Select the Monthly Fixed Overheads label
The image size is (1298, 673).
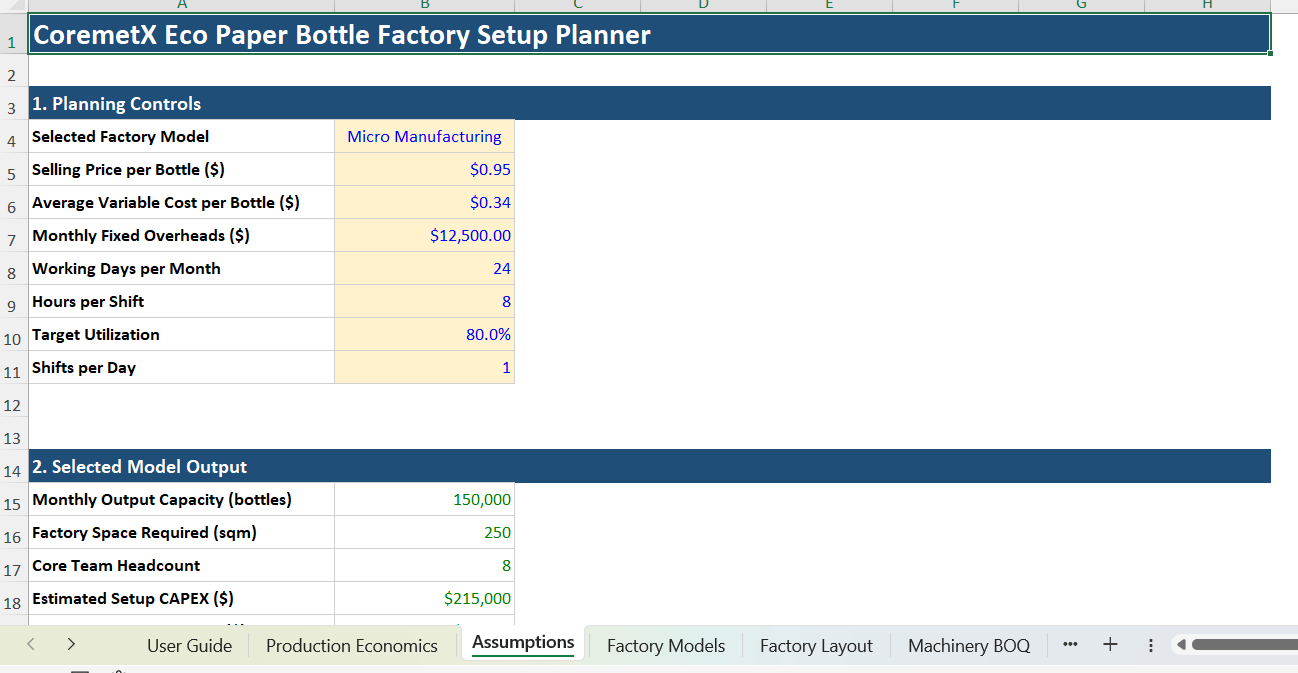[x=182, y=235]
